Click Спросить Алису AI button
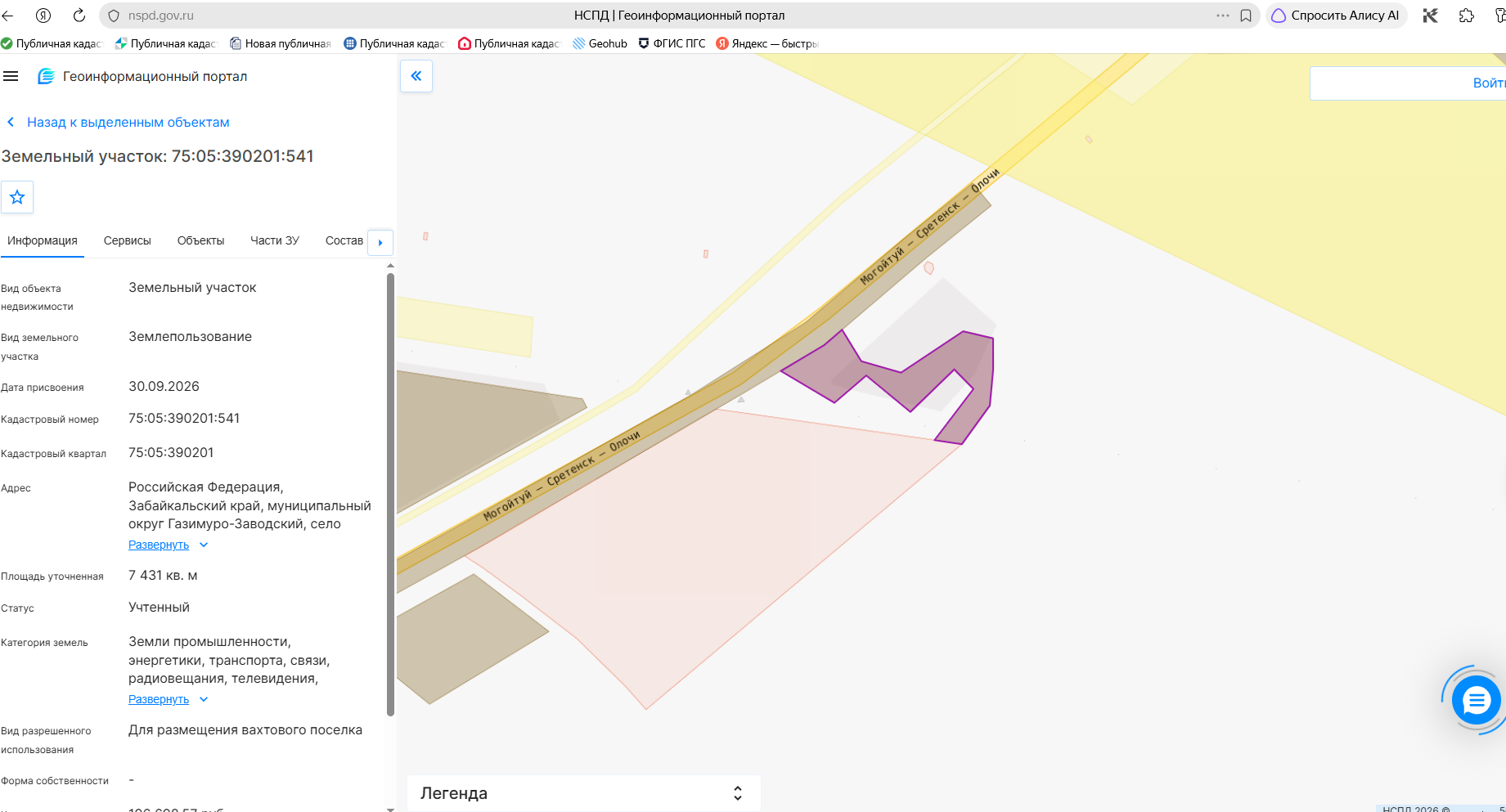 [x=1336, y=16]
